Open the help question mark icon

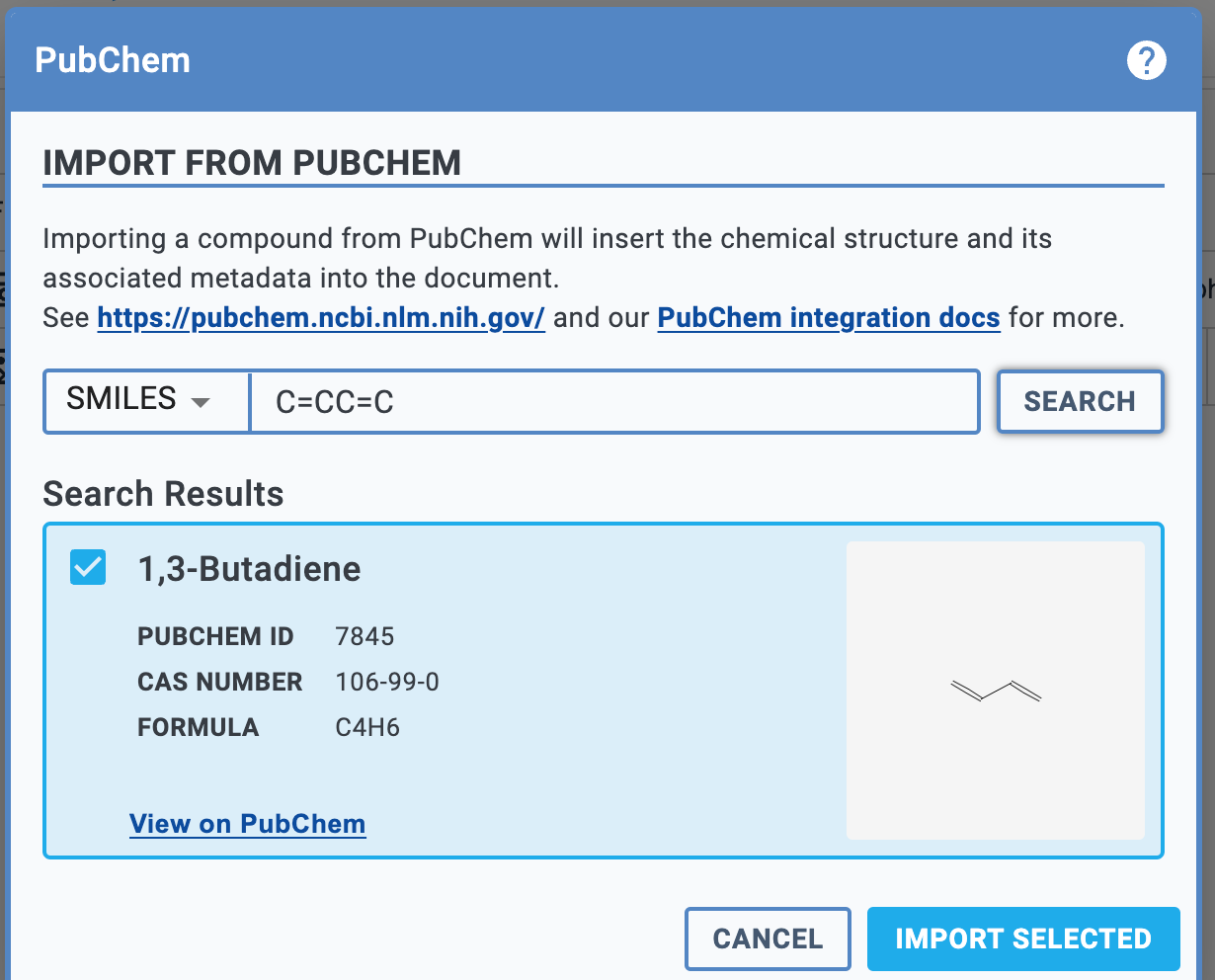click(1146, 60)
